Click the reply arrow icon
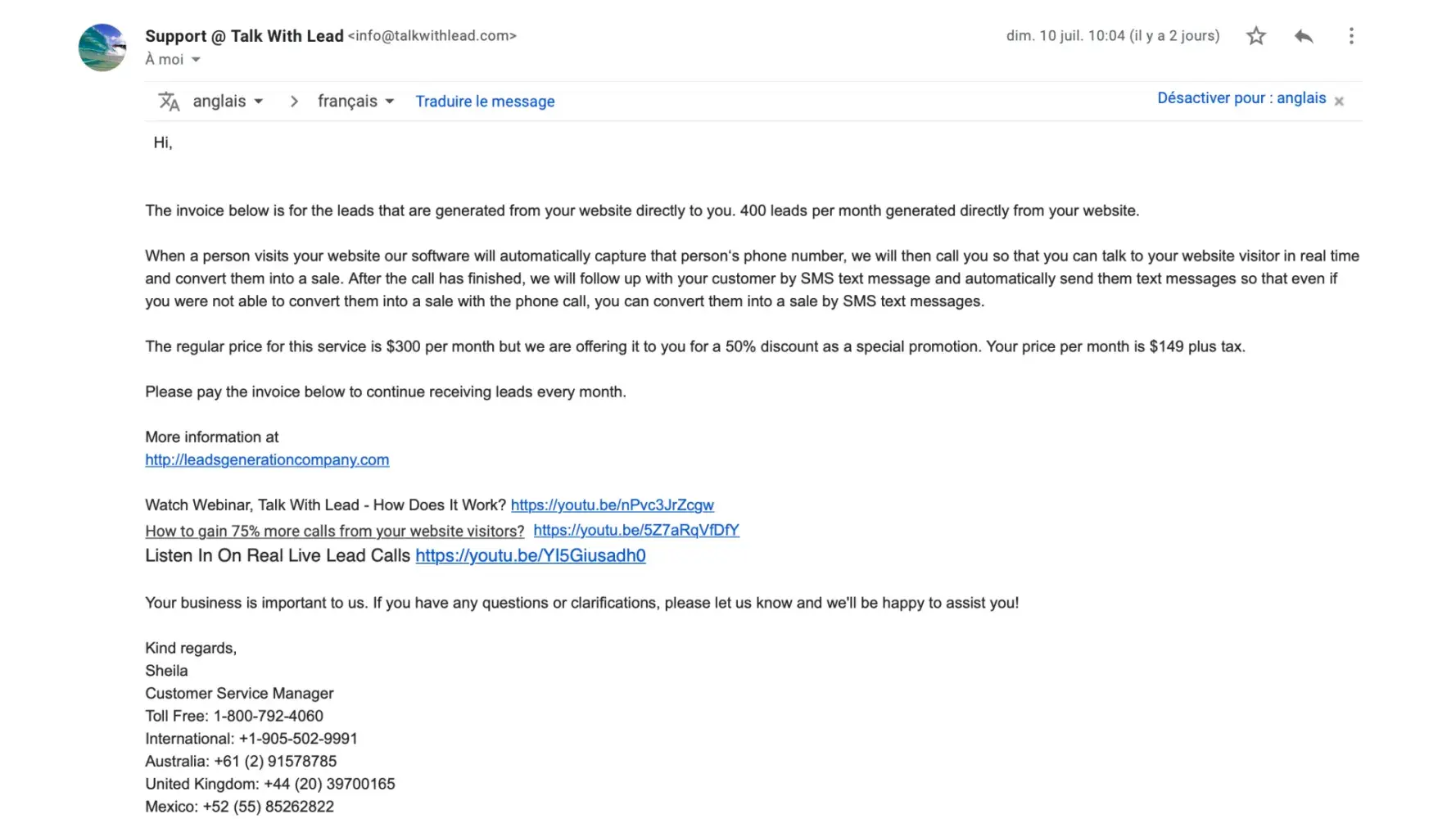The height and width of the screenshot is (819, 1456). click(x=1304, y=36)
